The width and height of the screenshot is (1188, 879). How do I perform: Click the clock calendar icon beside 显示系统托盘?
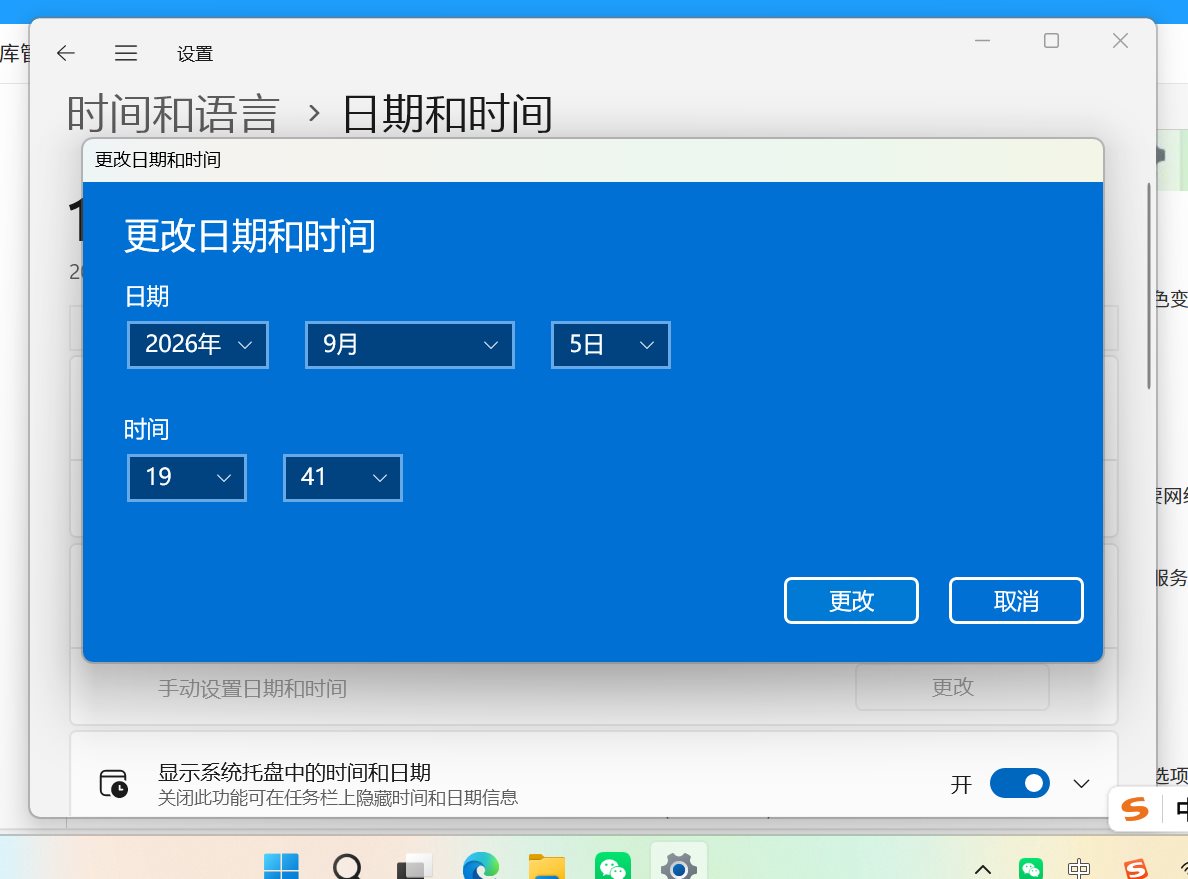114,784
